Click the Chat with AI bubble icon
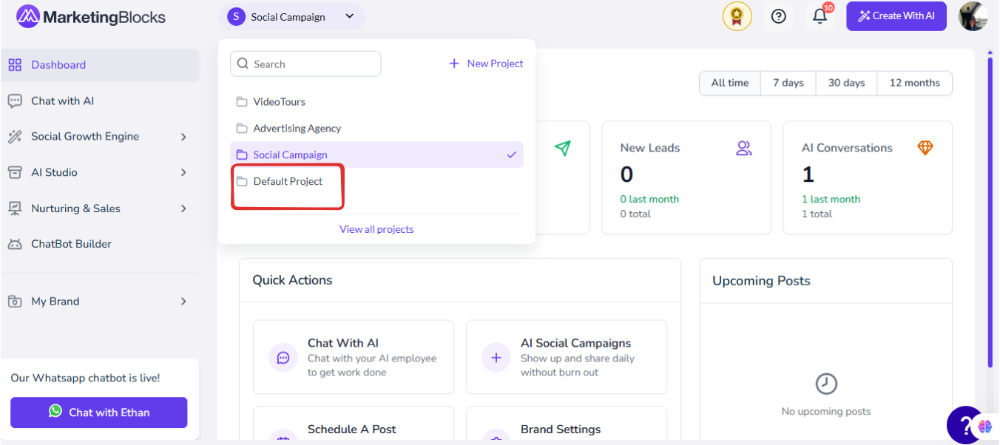 click(15, 101)
